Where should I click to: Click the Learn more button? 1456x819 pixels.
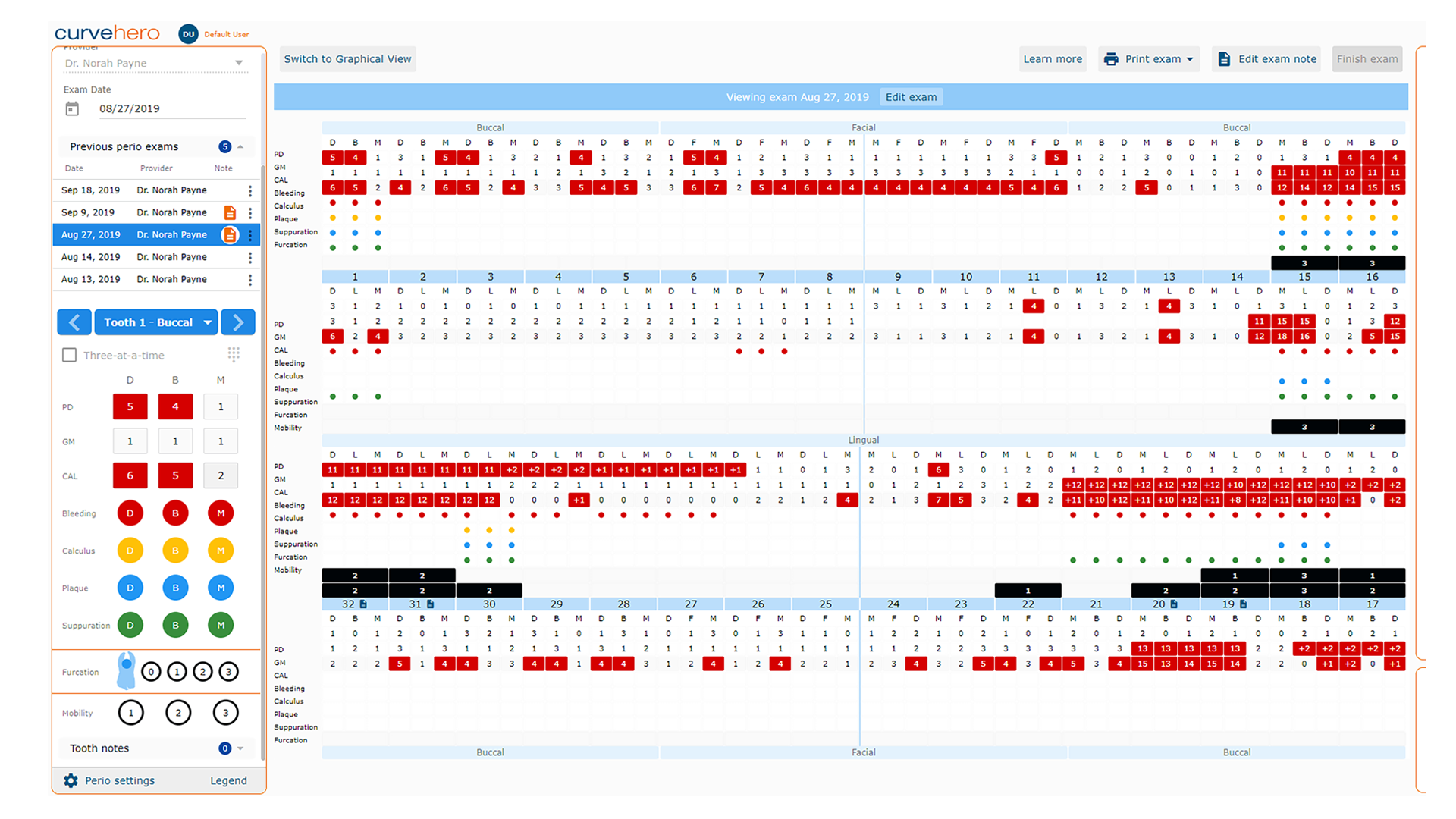pos(1053,59)
